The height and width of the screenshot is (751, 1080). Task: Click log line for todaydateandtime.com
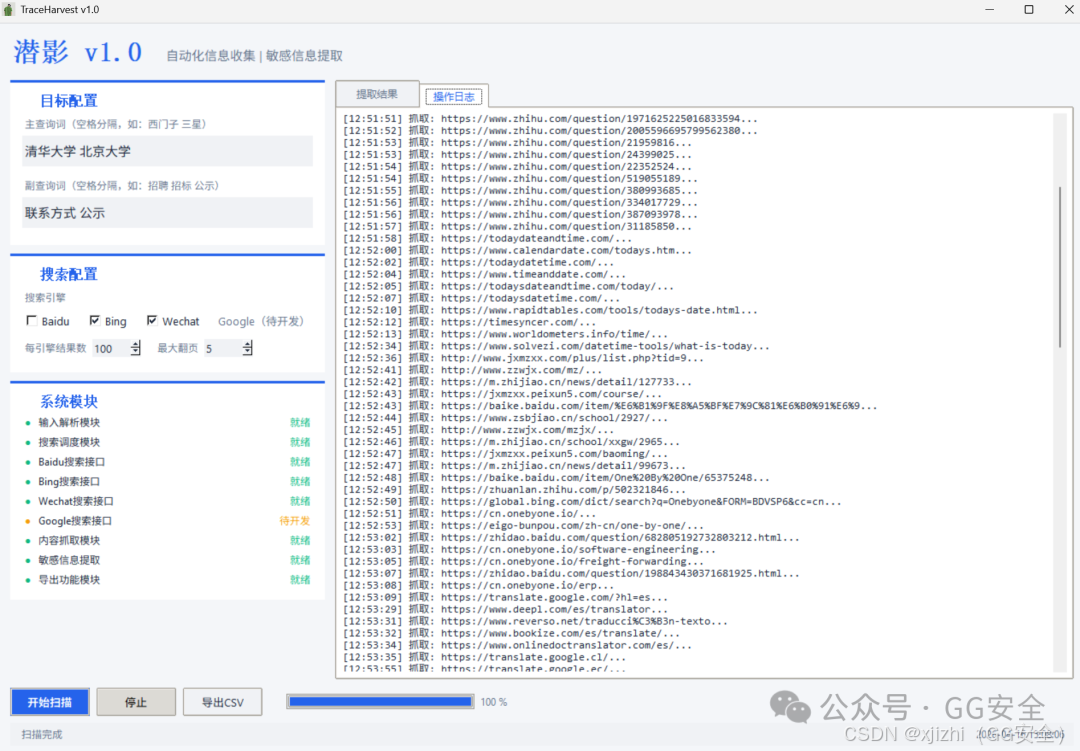pyautogui.click(x=488, y=238)
